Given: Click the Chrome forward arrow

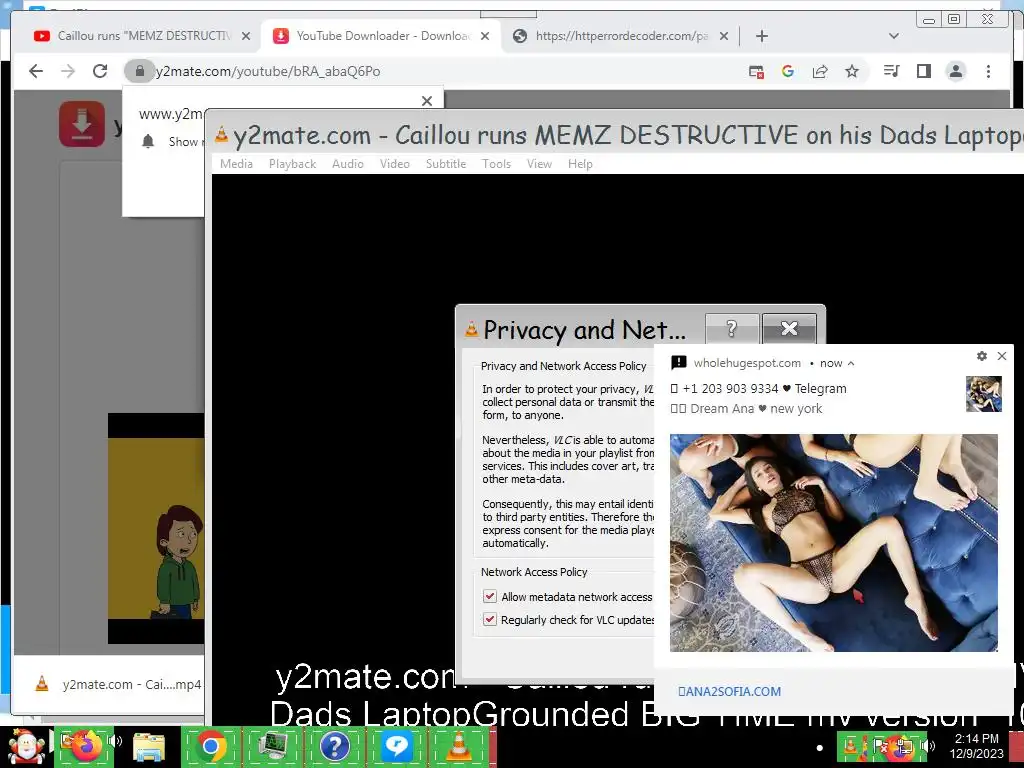Looking at the screenshot, I should coord(68,71).
